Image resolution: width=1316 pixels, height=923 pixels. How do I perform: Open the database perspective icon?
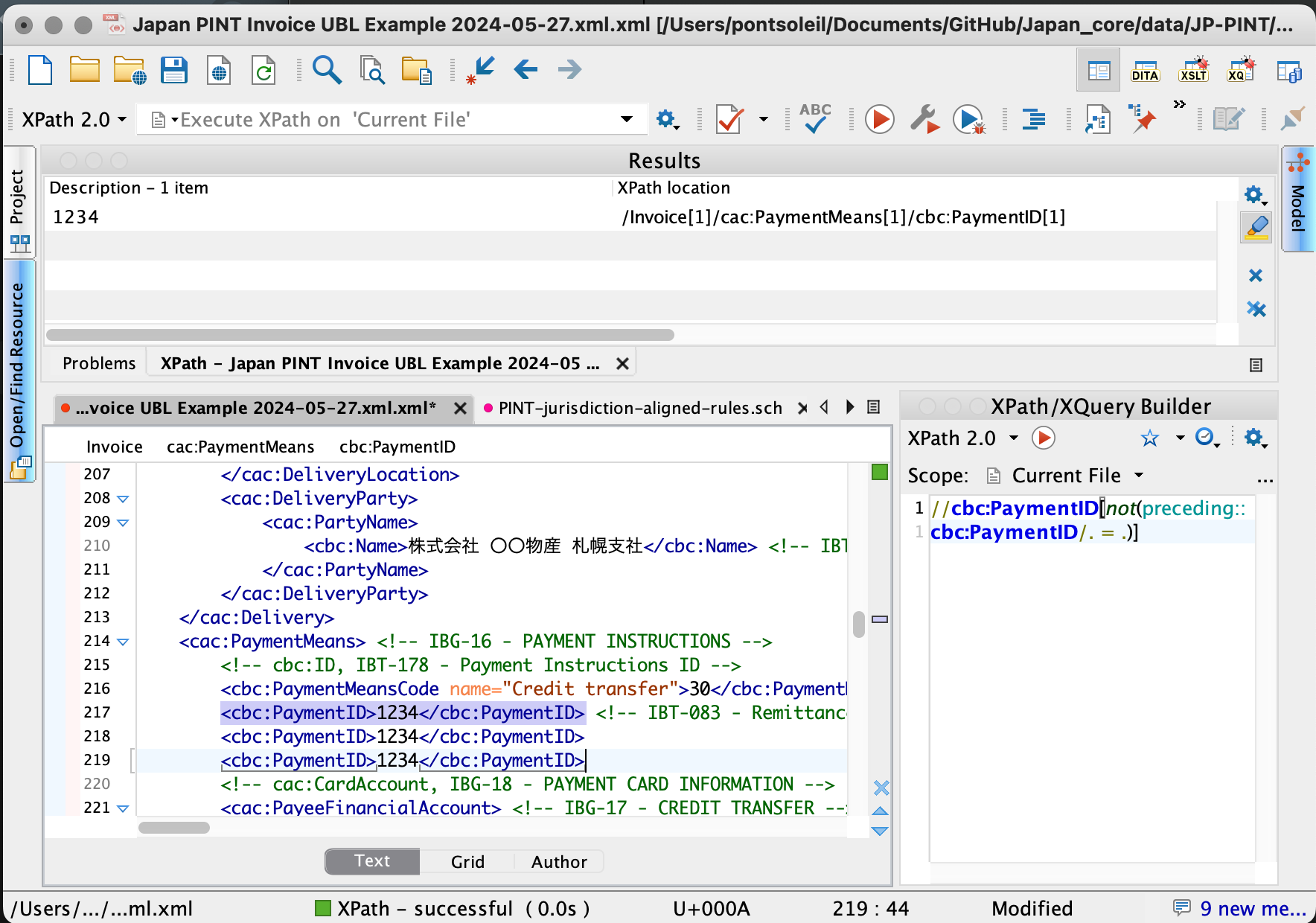pos(1289,71)
